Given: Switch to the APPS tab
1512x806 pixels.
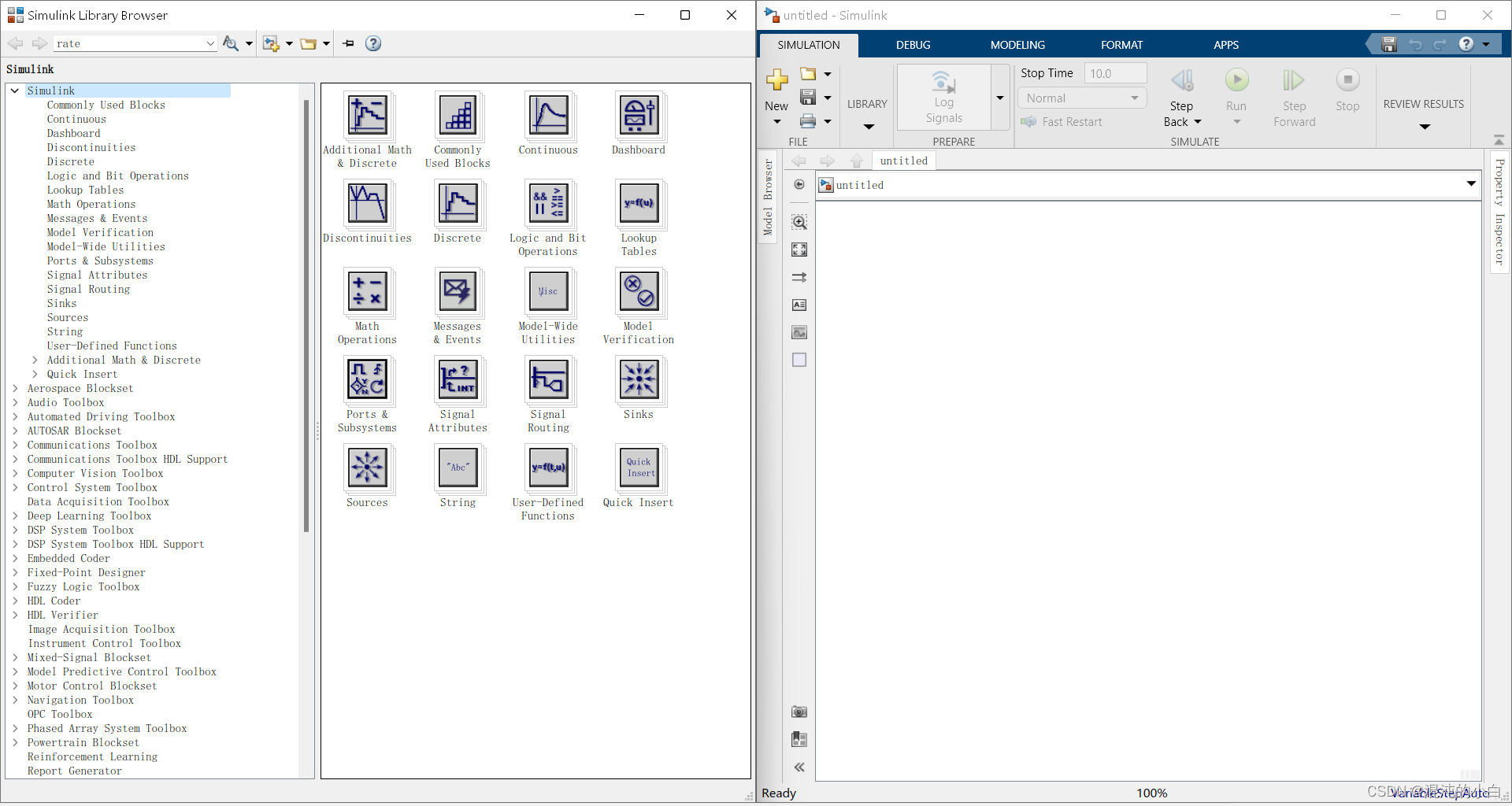Looking at the screenshot, I should tap(1226, 45).
